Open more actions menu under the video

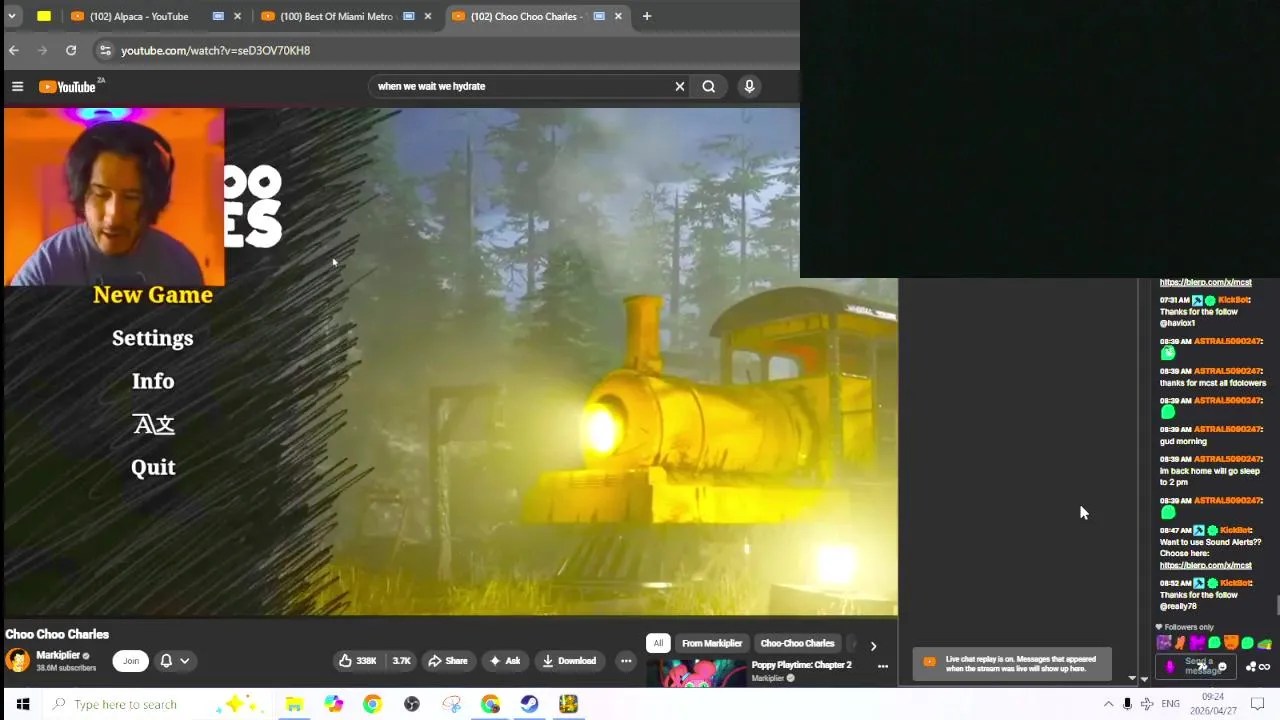coord(626,661)
